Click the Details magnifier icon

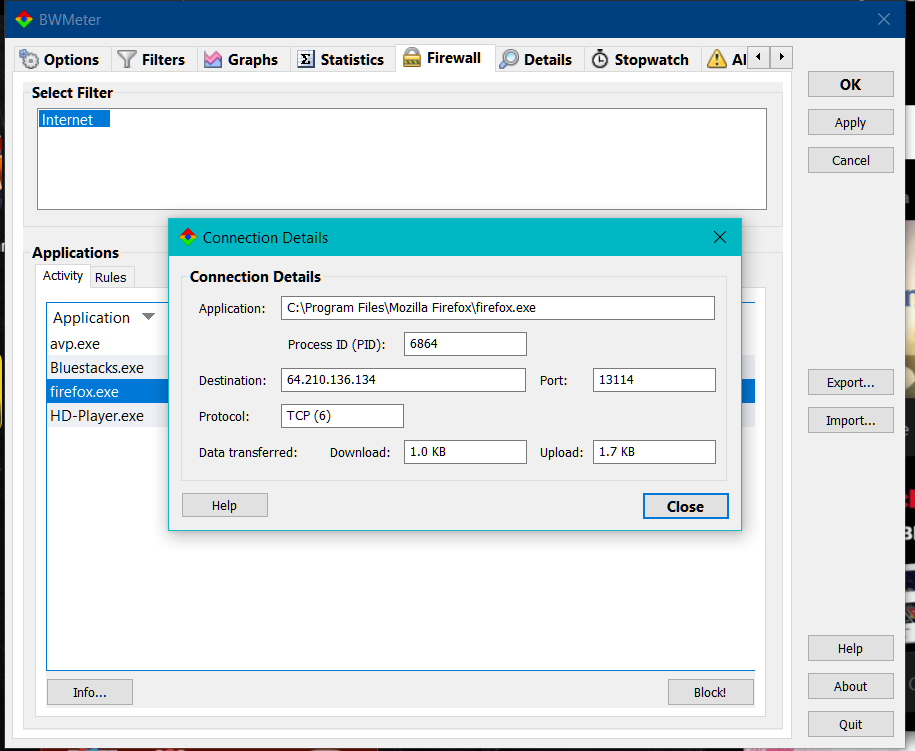(509, 59)
